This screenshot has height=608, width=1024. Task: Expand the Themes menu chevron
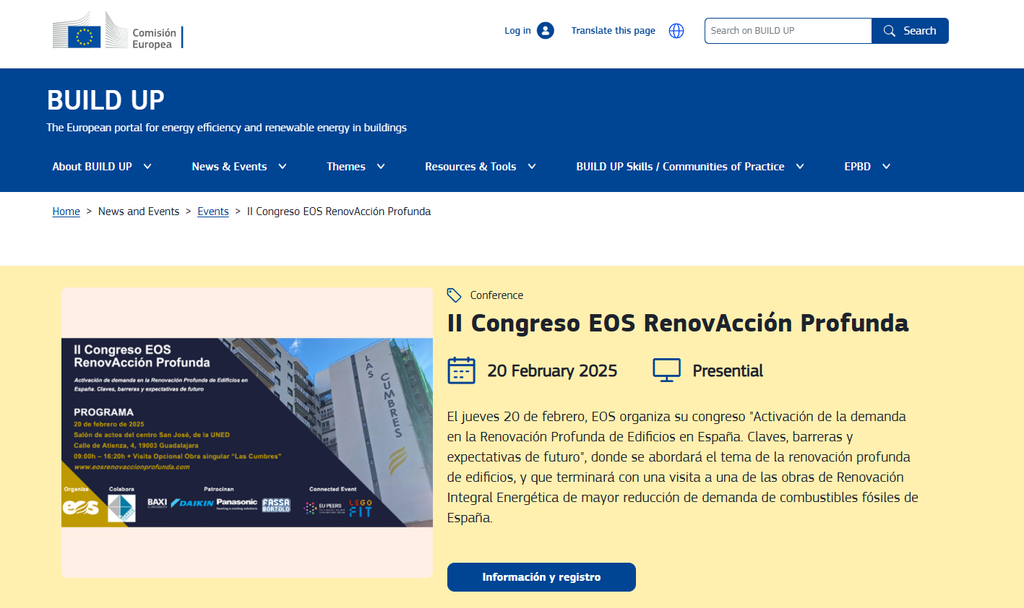coord(381,167)
